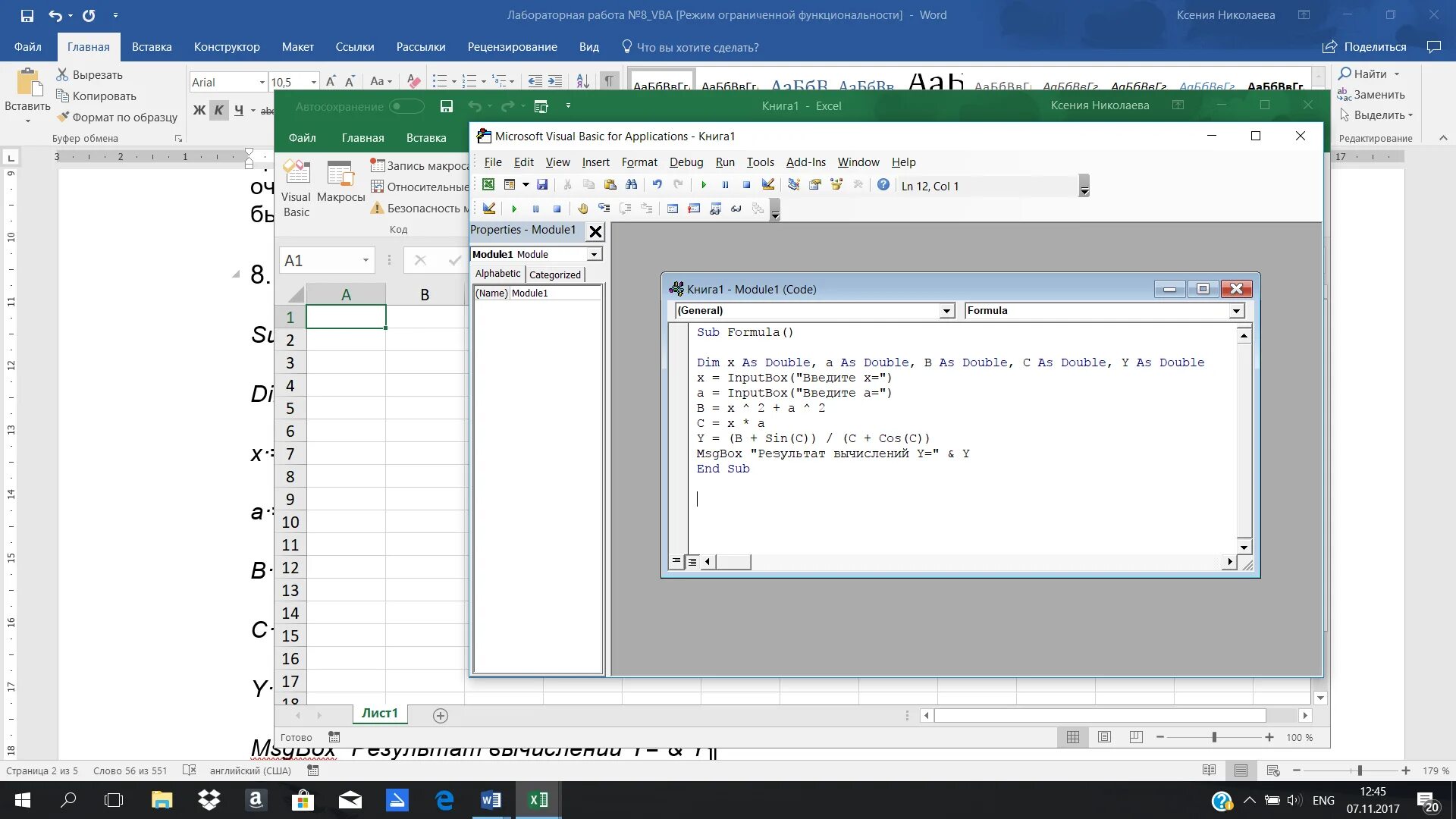1456x819 pixels.
Task: Click the Макросы button in the Excel ribbon
Action: click(340, 182)
